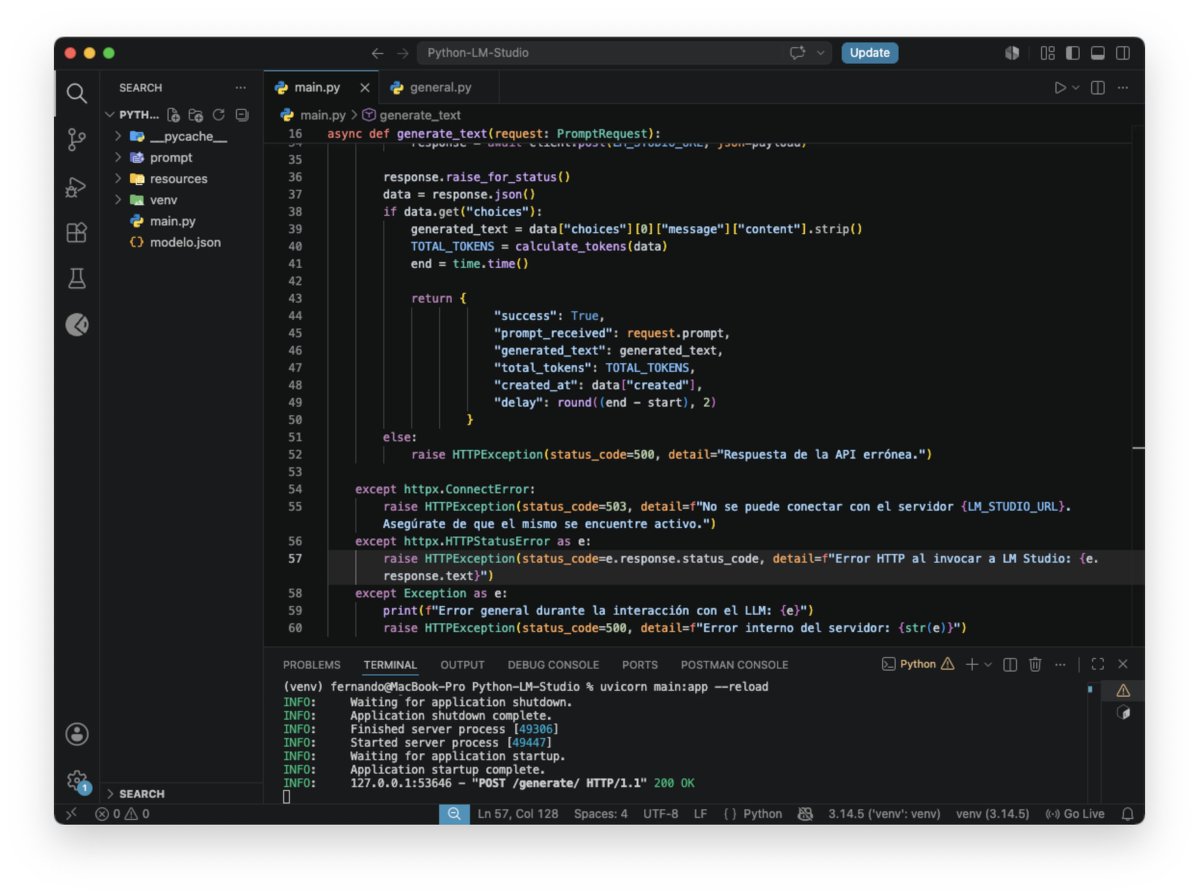The width and height of the screenshot is (1199, 896).
Task: Toggle the bottom panel visibility
Action: (x=1097, y=53)
